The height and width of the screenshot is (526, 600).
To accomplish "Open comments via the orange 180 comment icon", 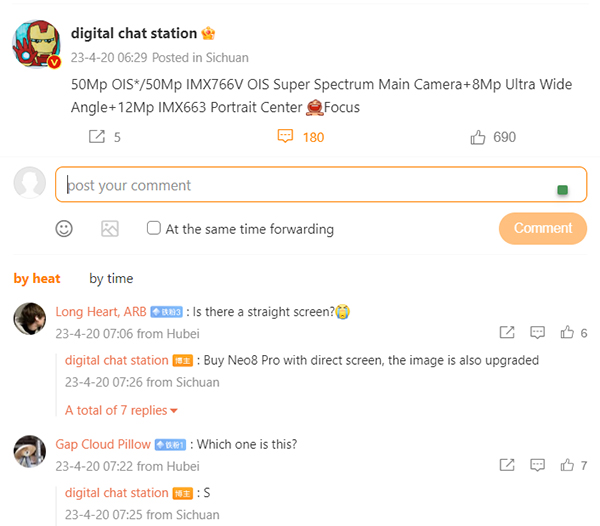I will (x=285, y=136).
